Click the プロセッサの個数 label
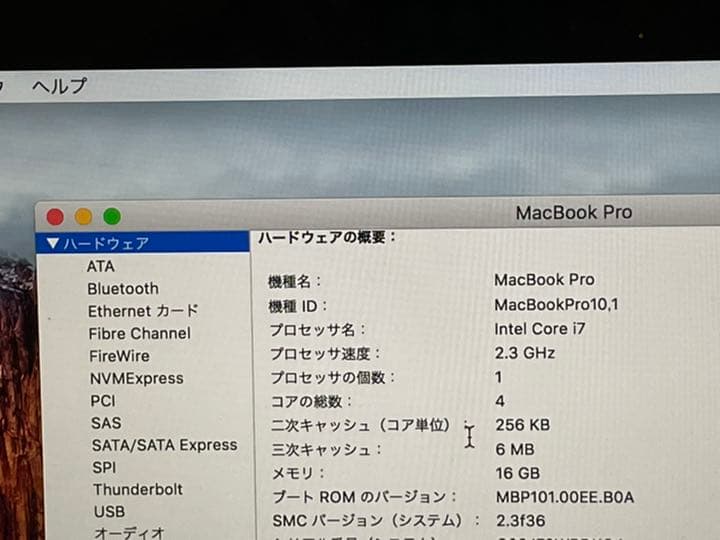This screenshot has width=720, height=540. pyautogui.click(x=333, y=378)
